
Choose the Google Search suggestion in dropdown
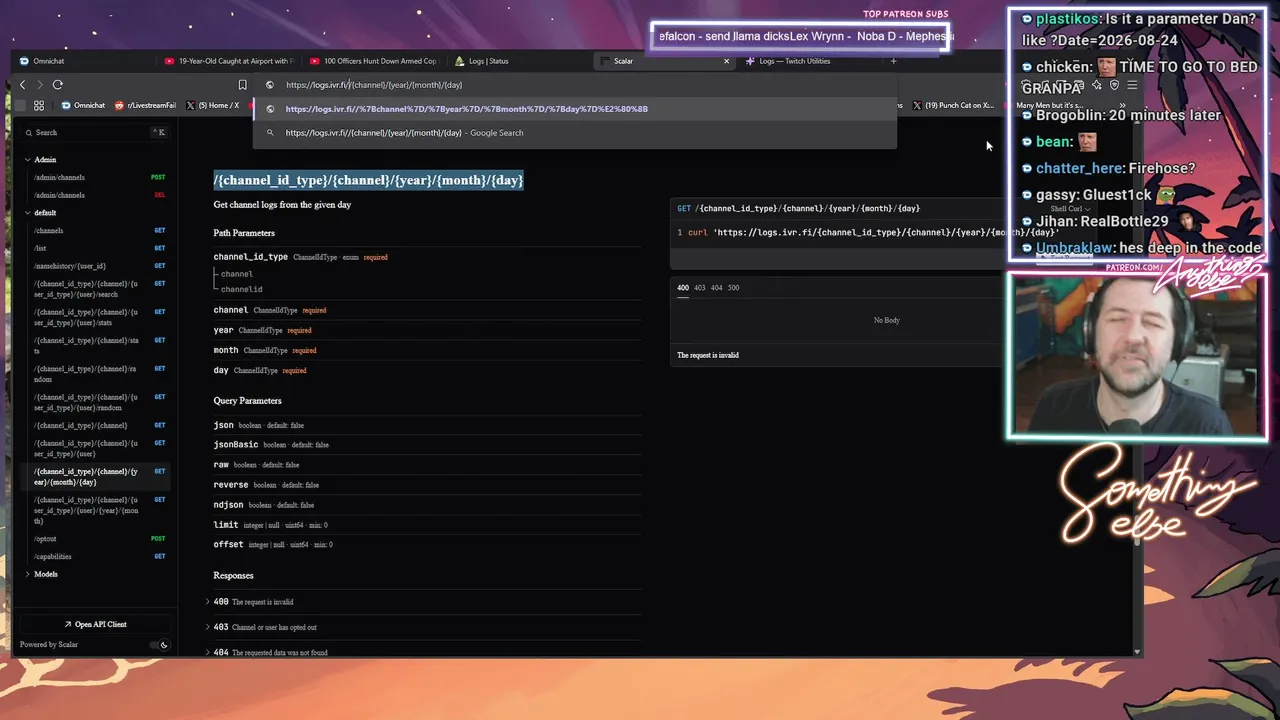pos(574,133)
